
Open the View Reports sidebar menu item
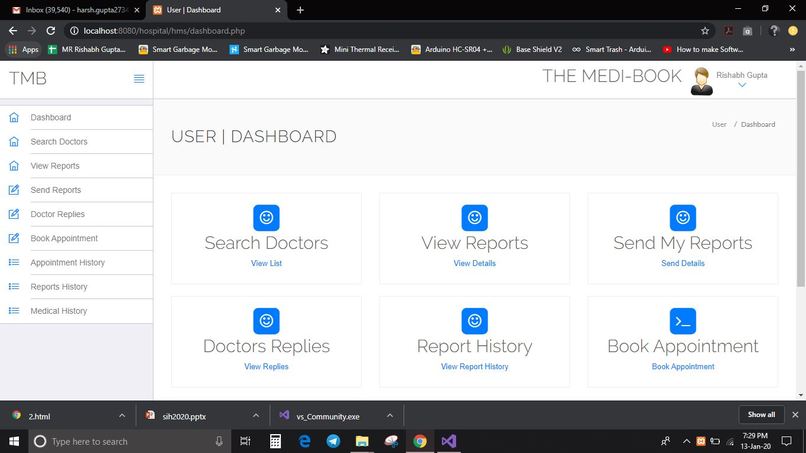(77, 166)
